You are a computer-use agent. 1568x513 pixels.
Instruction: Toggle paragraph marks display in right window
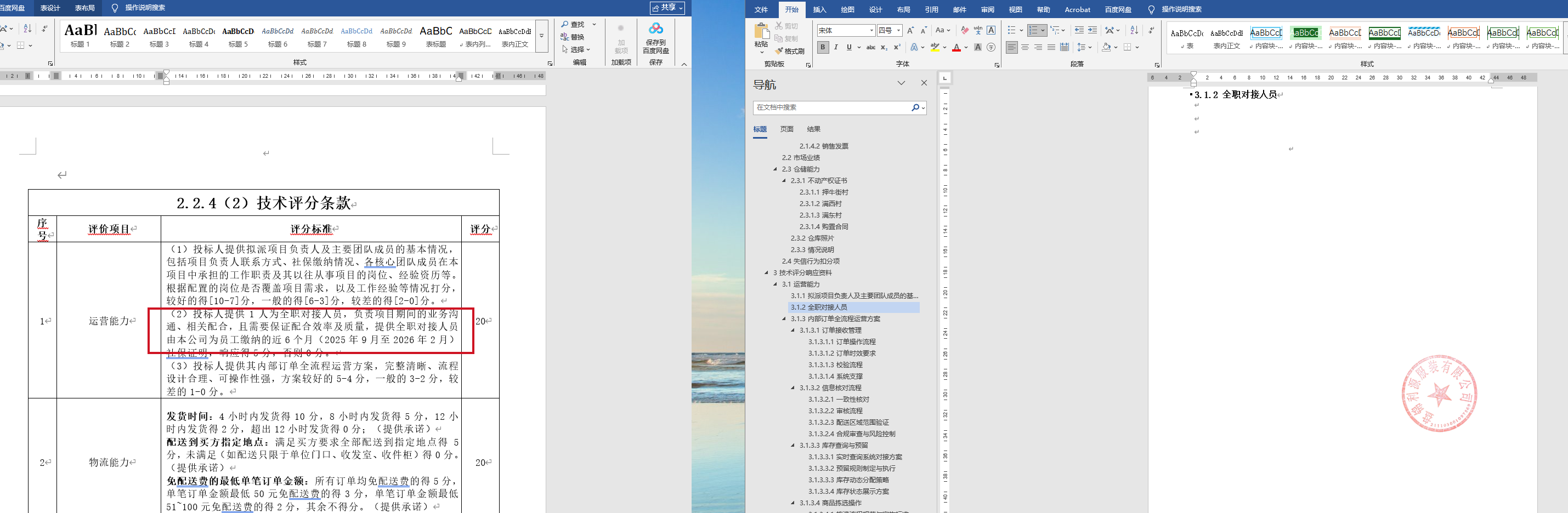(x=1151, y=31)
